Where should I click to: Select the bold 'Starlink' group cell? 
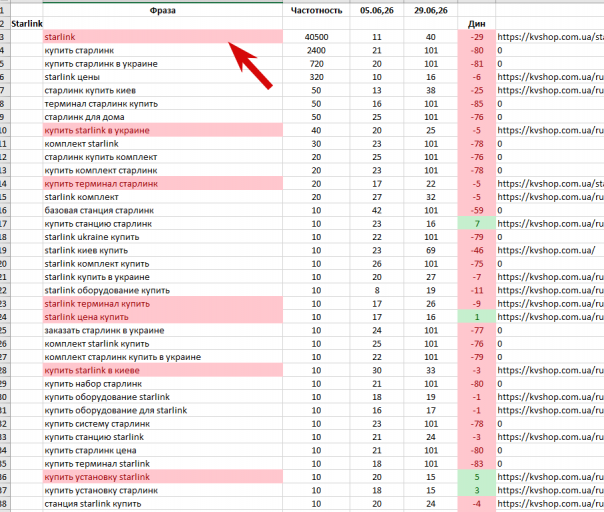coord(27,24)
